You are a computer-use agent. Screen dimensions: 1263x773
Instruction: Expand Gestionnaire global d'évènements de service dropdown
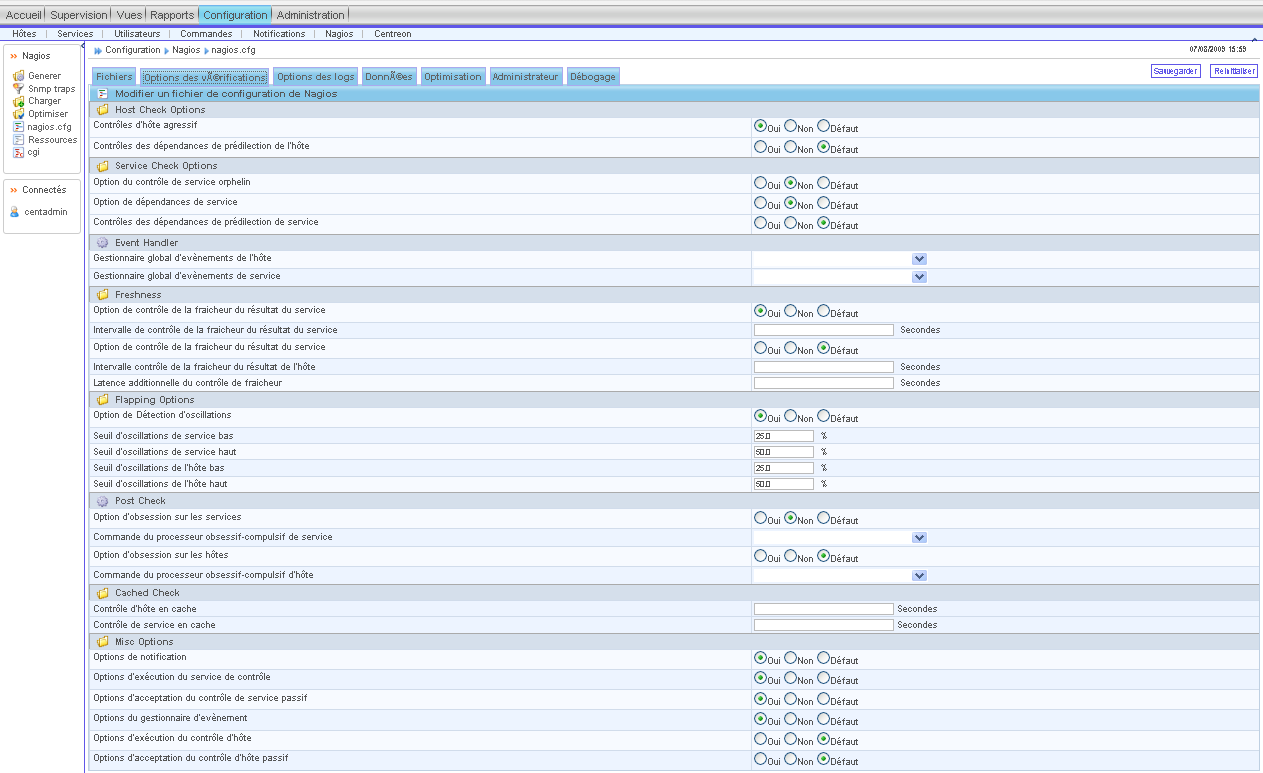[919, 277]
